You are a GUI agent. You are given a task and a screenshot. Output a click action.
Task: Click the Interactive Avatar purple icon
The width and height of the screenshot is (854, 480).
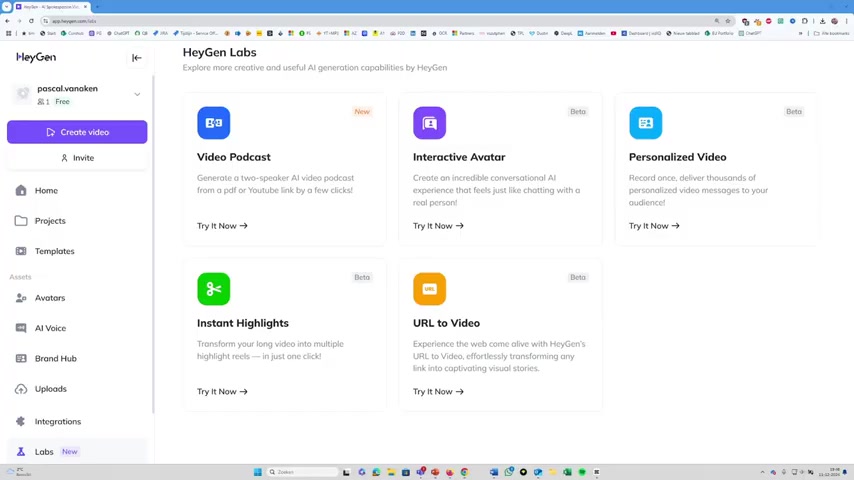coord(429,123)
